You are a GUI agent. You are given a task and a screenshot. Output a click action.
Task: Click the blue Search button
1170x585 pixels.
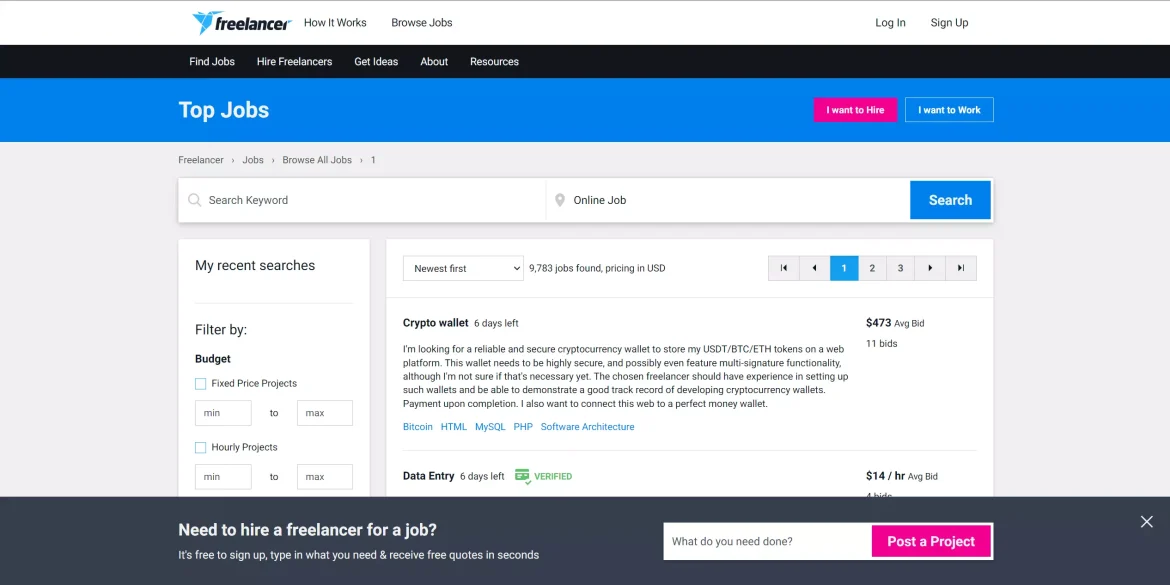(950, 200)
